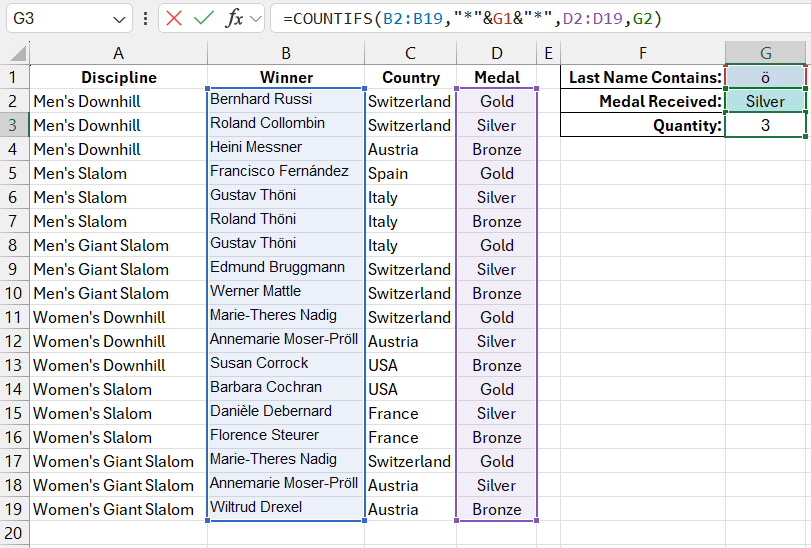Select the cell with Susan Corrock

286,365
